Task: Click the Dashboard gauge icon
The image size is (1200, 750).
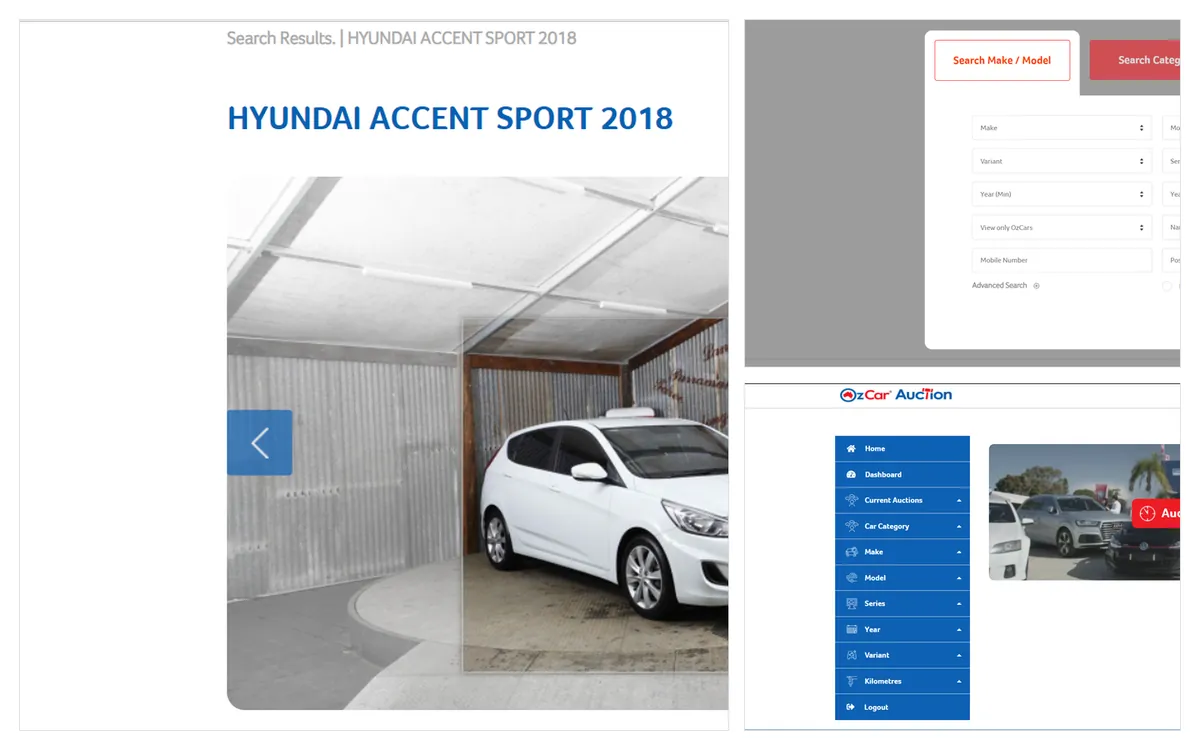Action: [851, 475]
